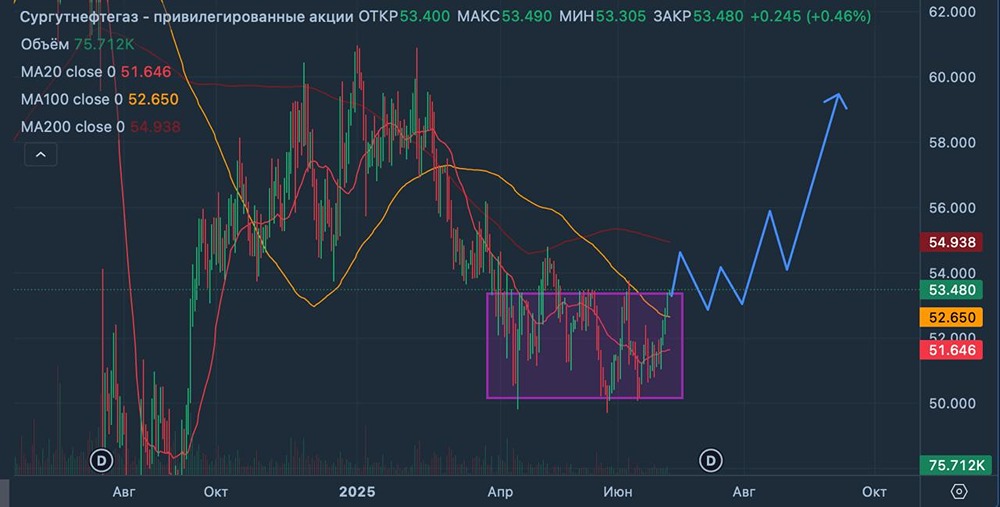Click the Июн label on the time axis
Viewport: 1000px width, 507px height.
(618, 492)
